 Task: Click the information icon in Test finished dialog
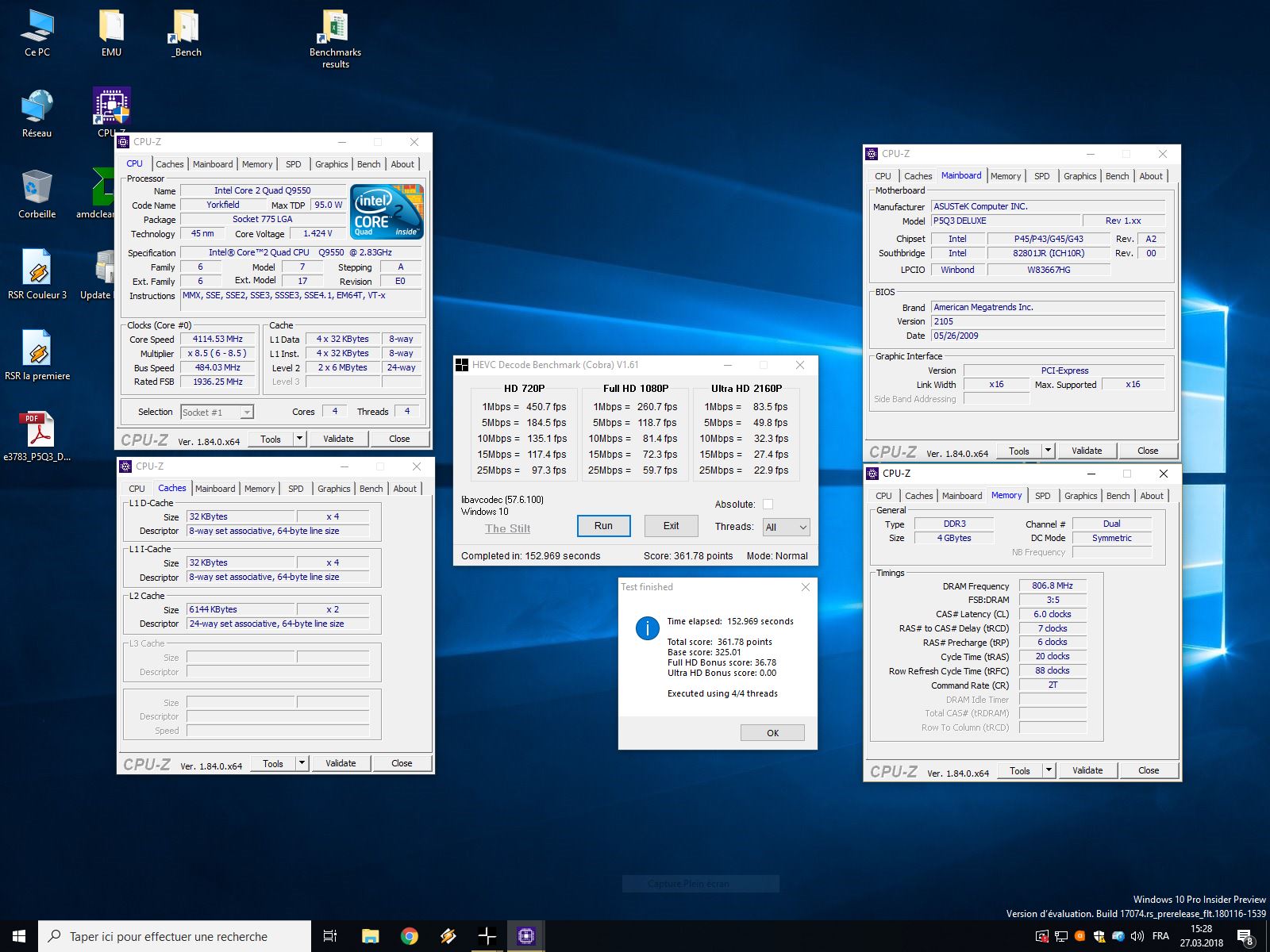coord(647,628)
